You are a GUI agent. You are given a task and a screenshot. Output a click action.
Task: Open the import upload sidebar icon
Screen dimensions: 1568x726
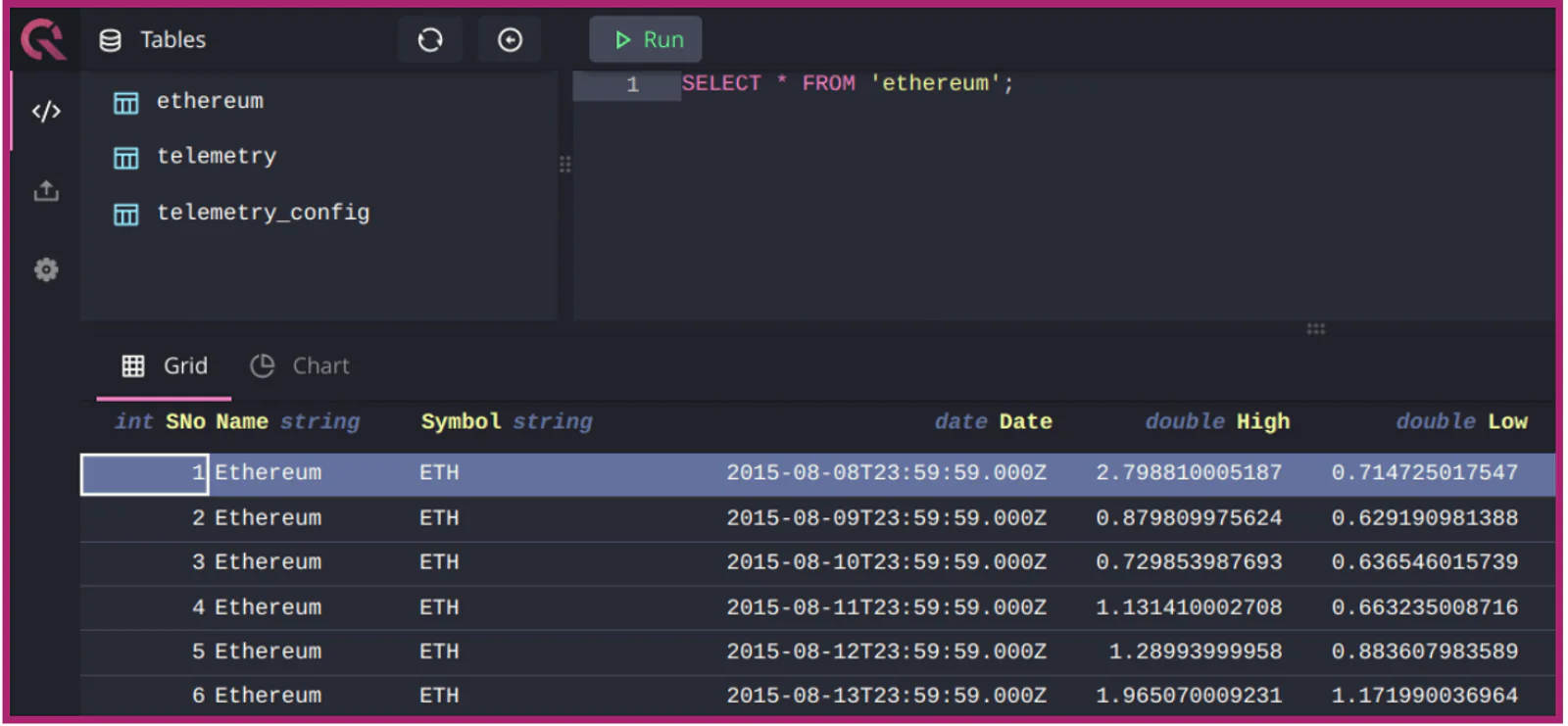(46, 191)
